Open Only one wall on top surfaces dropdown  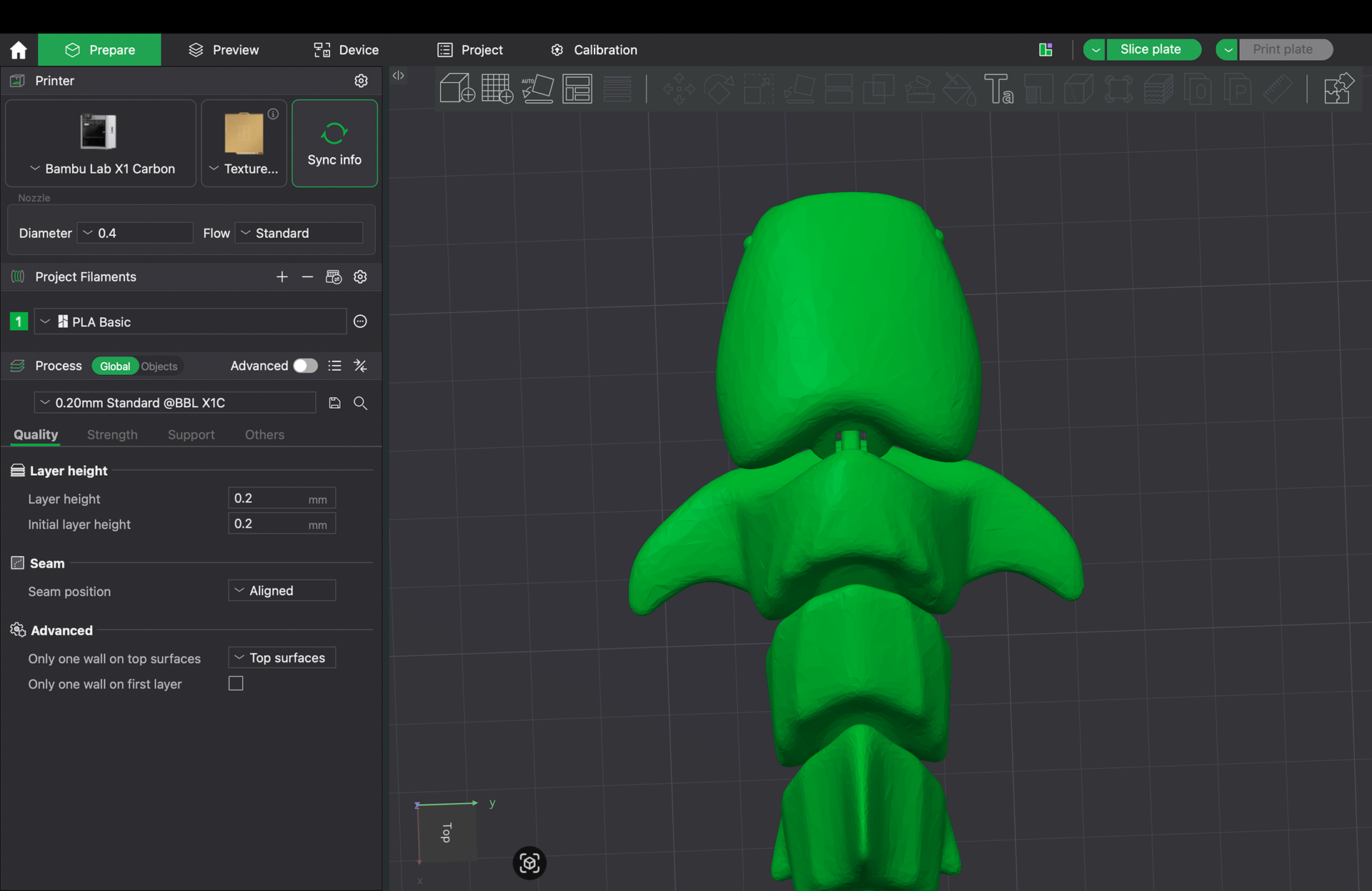pos(282,658)
